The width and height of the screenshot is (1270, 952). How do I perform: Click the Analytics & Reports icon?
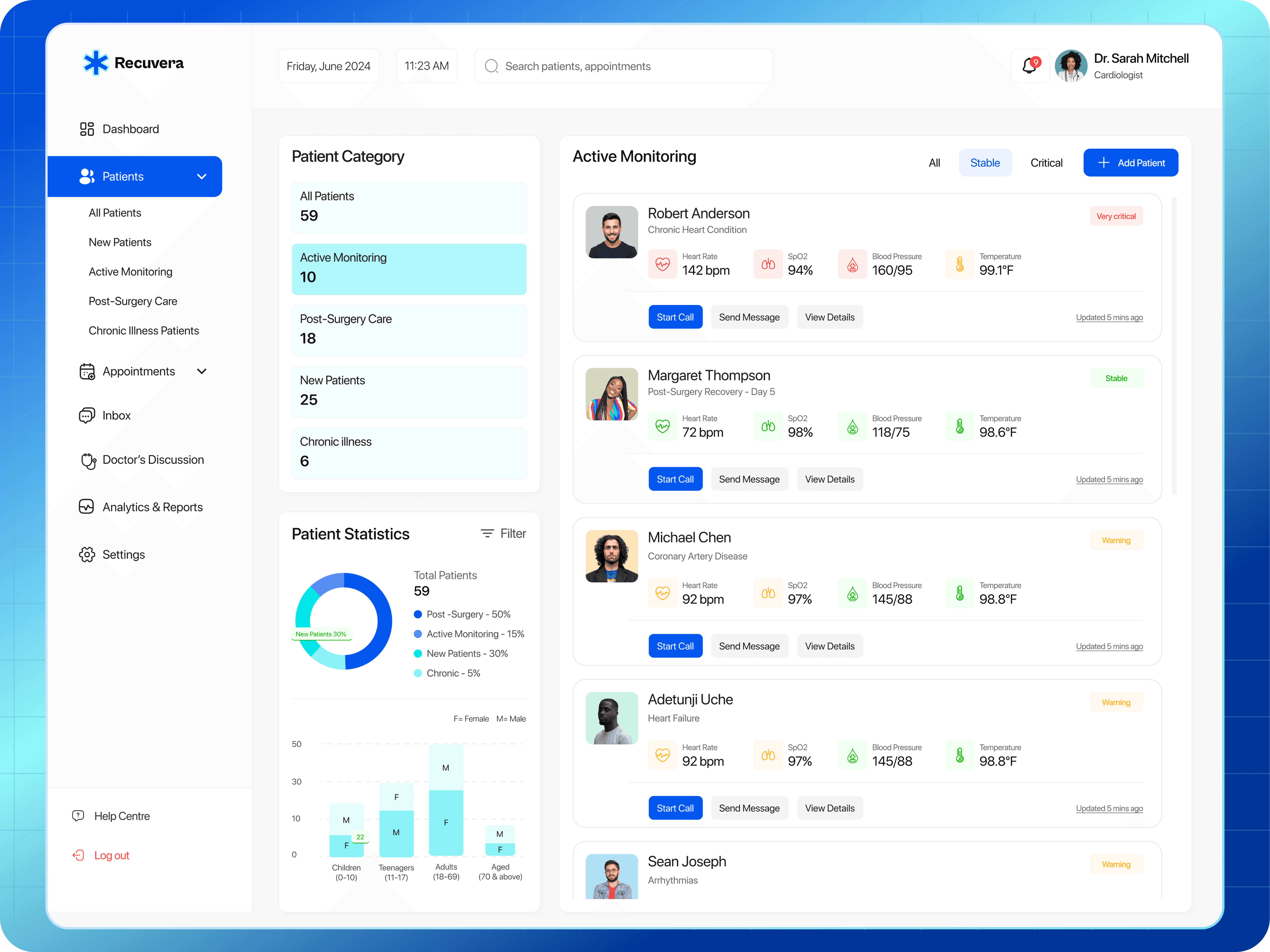(86, 507)
